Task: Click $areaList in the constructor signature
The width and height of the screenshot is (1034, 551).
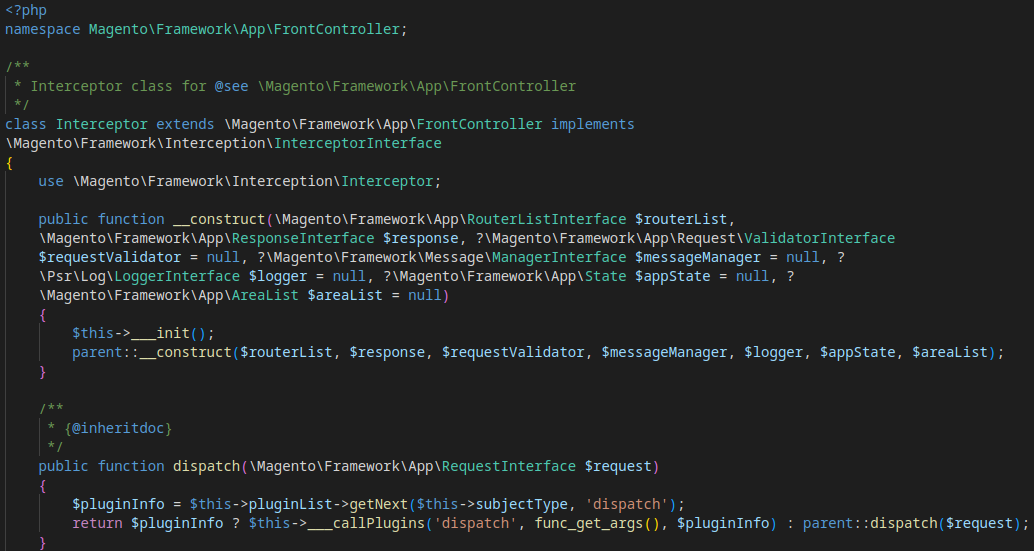Action: click(x=345, y=295)
